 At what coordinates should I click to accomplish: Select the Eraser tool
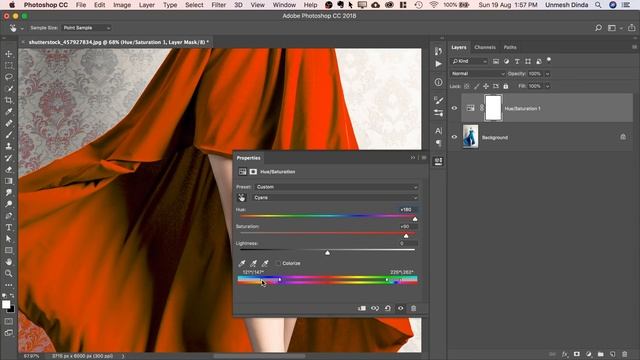tap(9, 169)
